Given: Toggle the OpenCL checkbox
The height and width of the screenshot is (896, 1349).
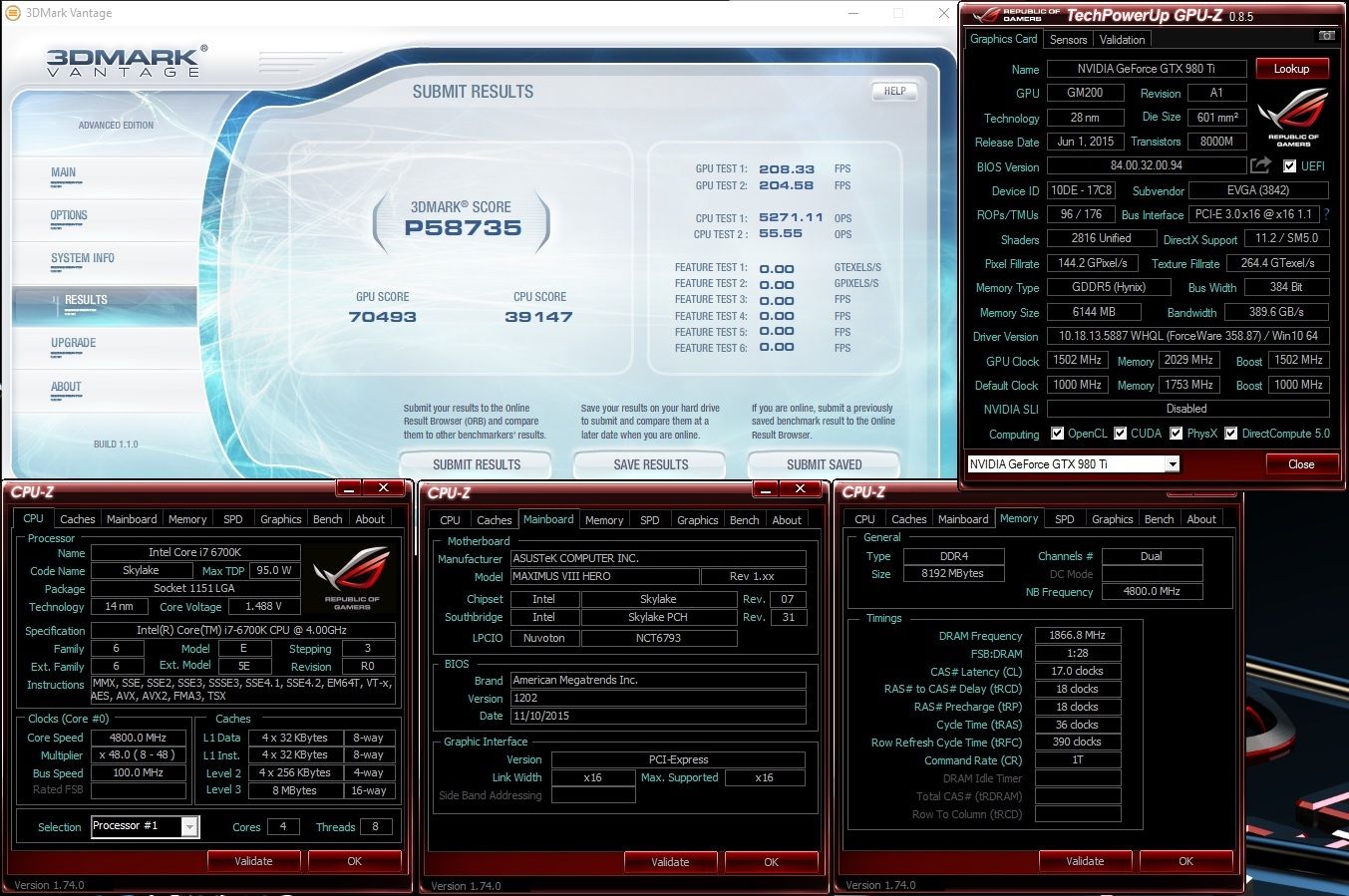Looking at the screenshot, I should [x=1059, y=434].
